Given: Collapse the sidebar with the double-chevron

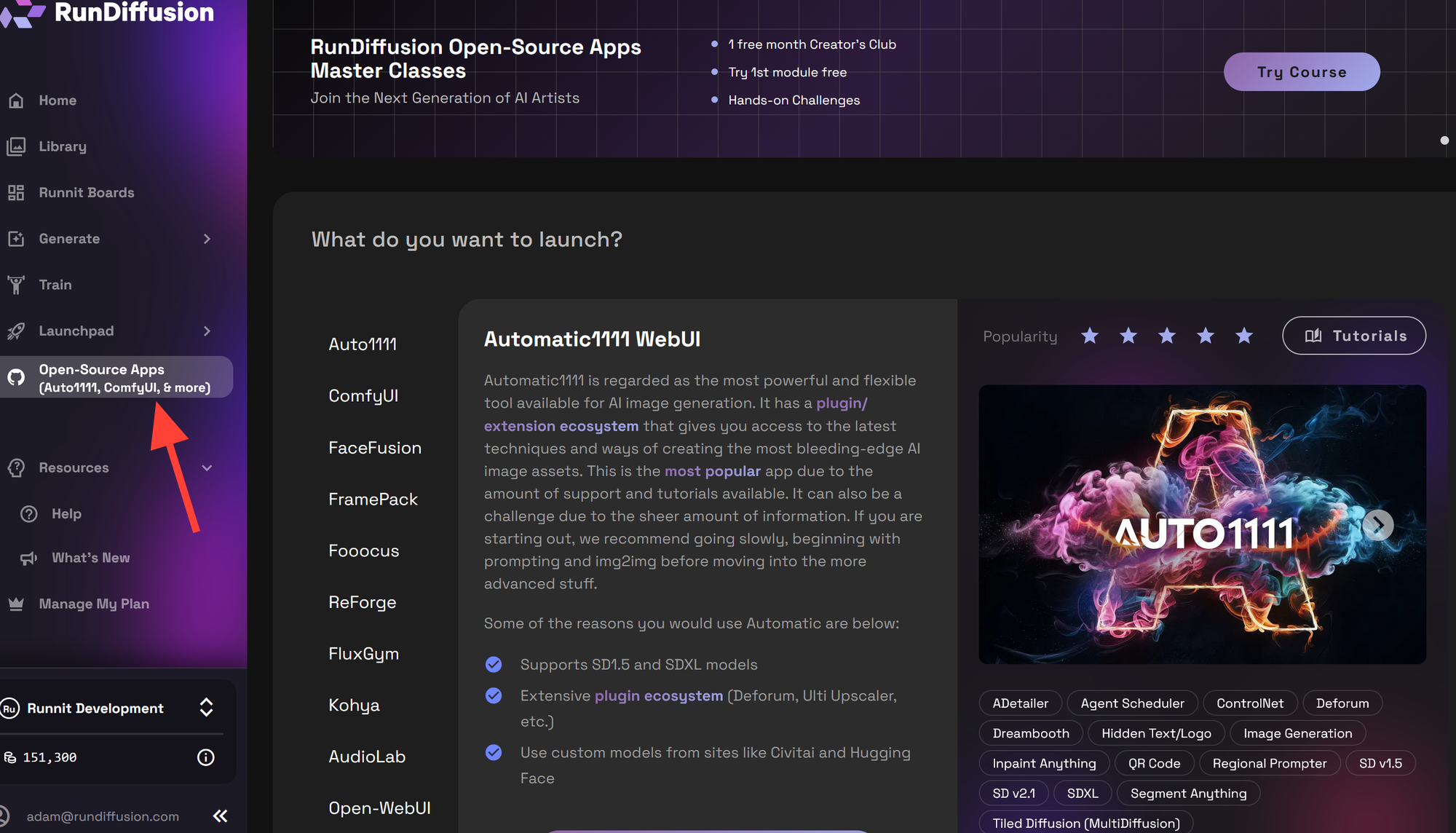Looking at the screenshot, I should [x=220, y=816].
